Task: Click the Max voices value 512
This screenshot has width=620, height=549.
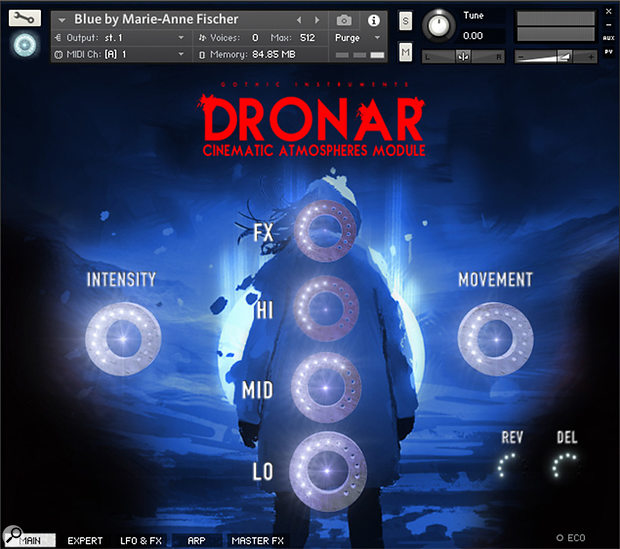Action: point(307,38)
